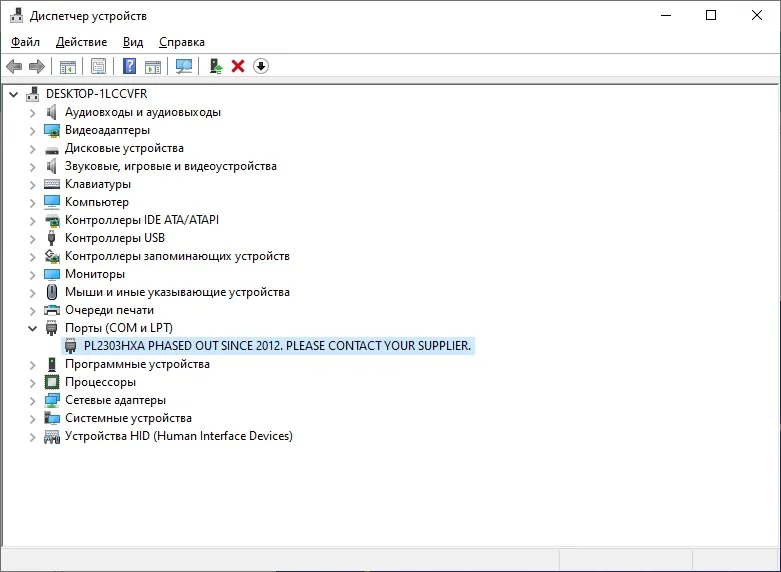Select Контроллеры запоминающих устройств label

[x=177, y=256]
